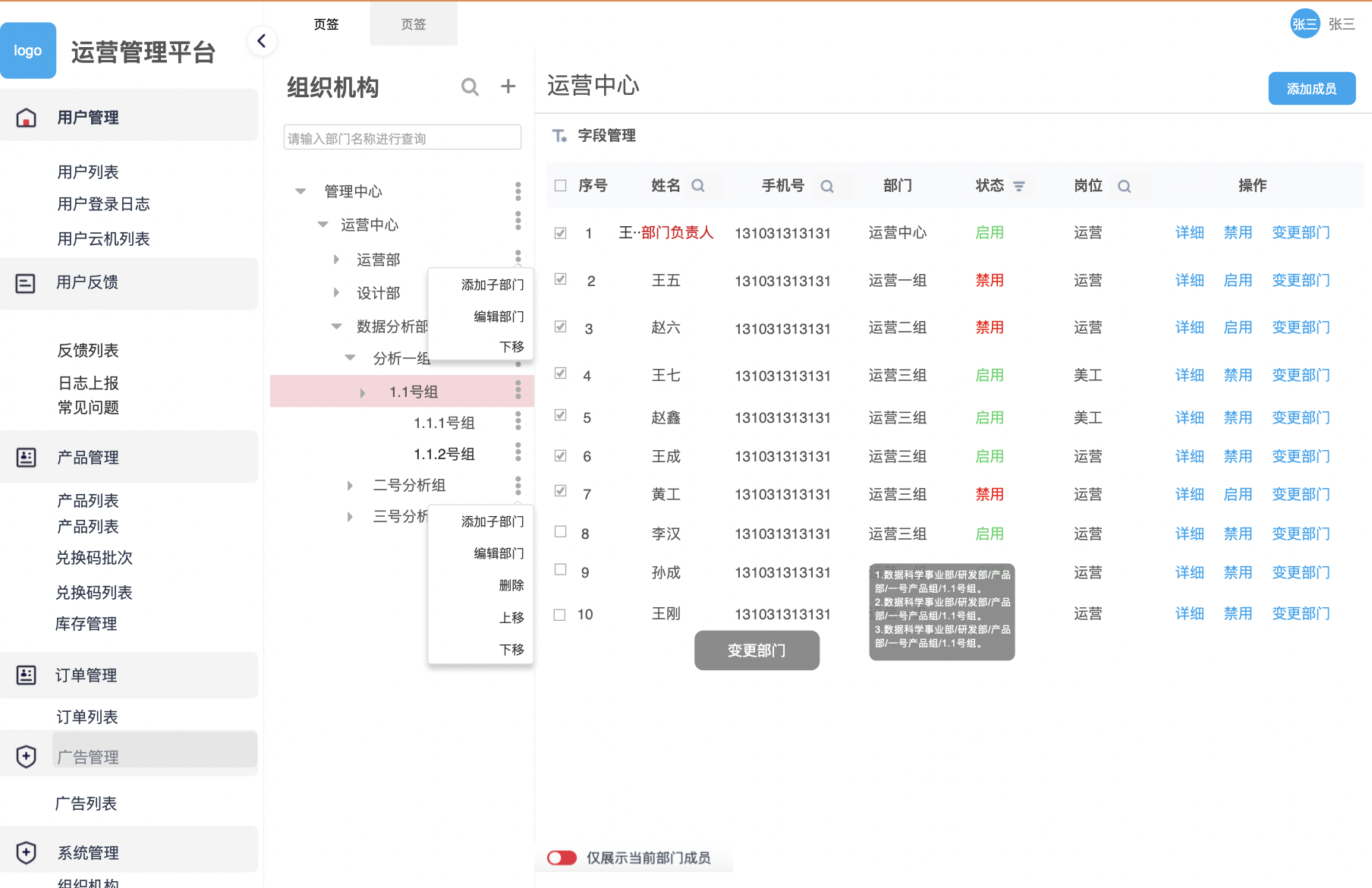Open more menu for 1.1号组
Image resolution: width=1372 pixels, height=888 pixels.
click(x=518, y=390)
